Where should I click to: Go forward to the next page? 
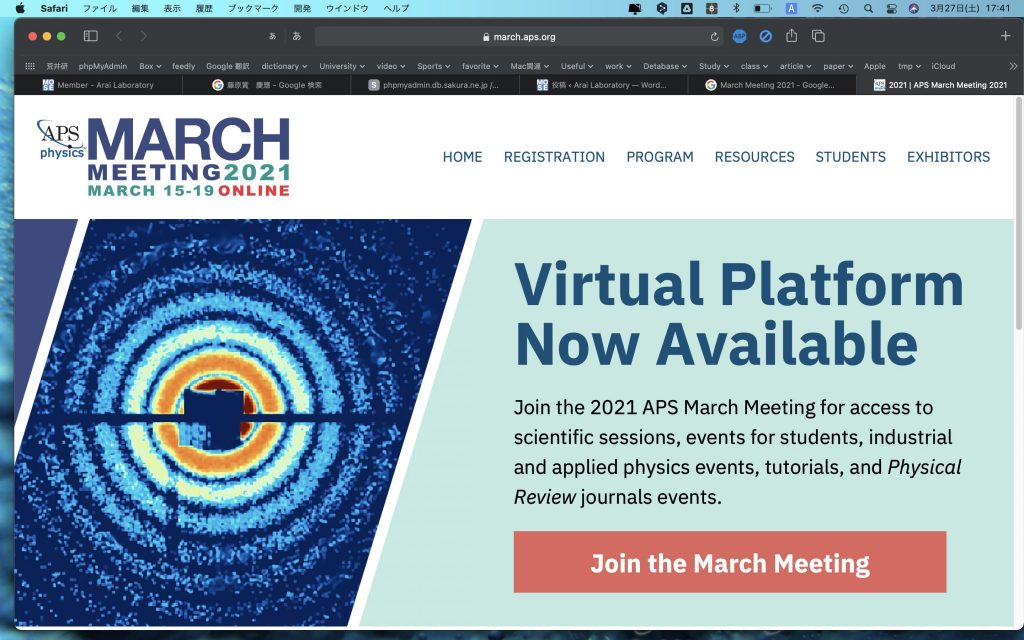(144, 36)
